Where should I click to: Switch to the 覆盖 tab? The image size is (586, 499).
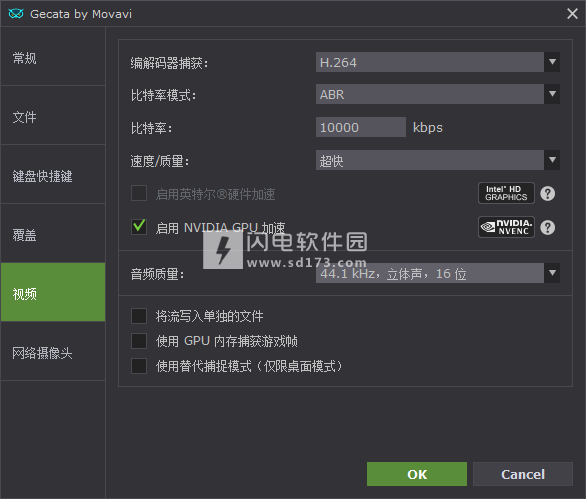53,234
